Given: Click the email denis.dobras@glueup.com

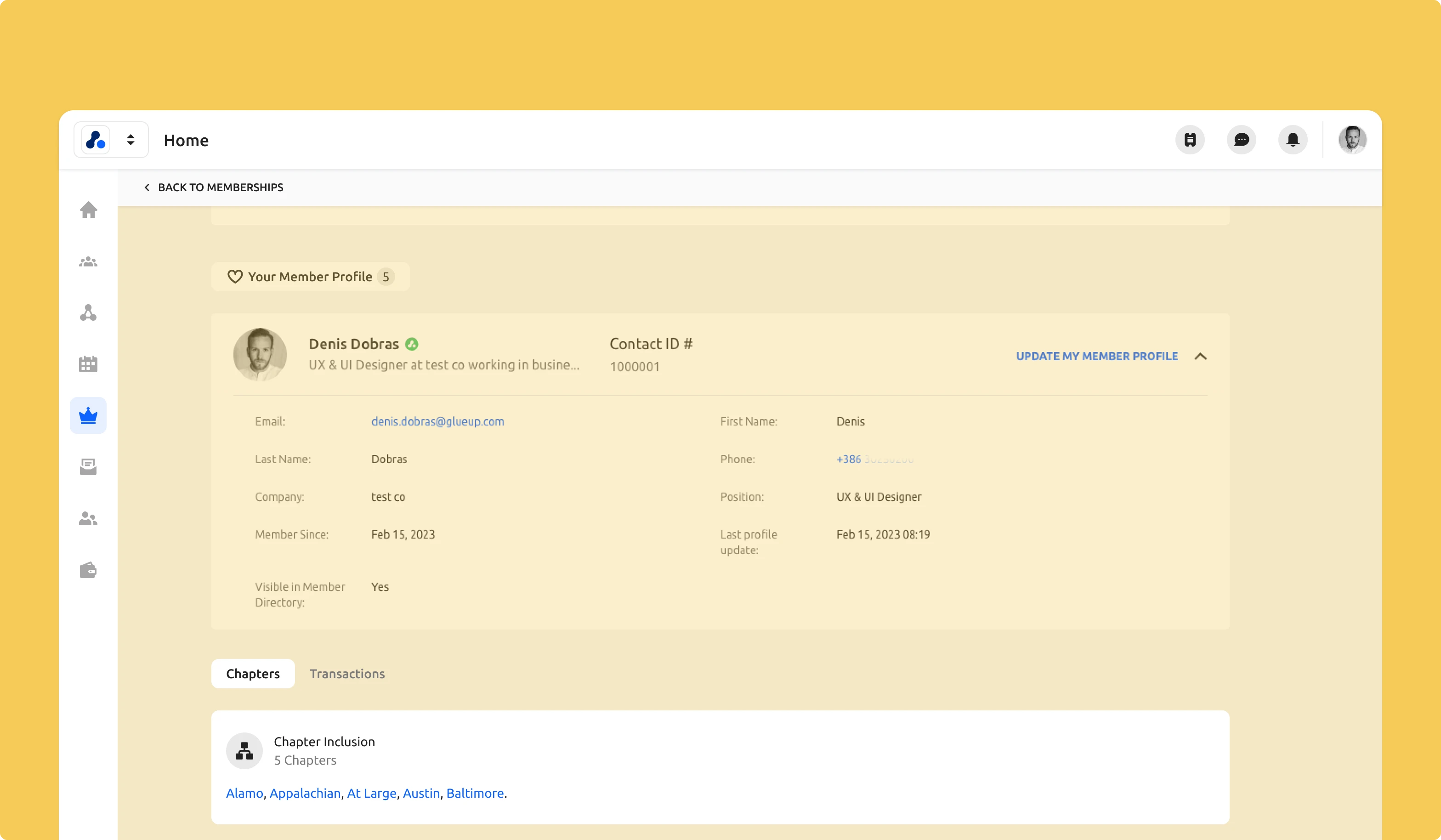Looking at the screenshot, I should point(437,421).
